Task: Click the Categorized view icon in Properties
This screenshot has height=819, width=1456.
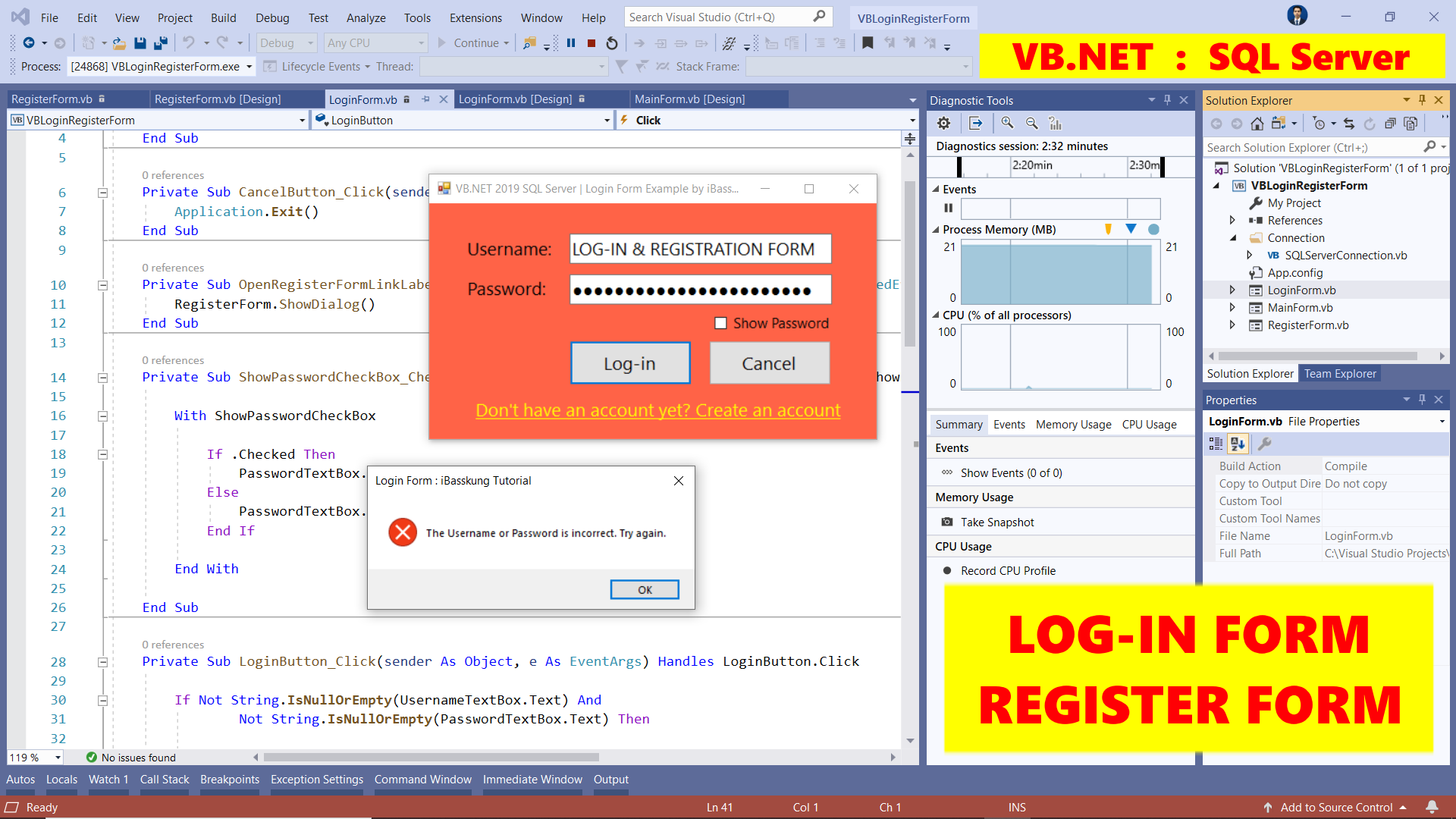Action: pos(1216,444)
